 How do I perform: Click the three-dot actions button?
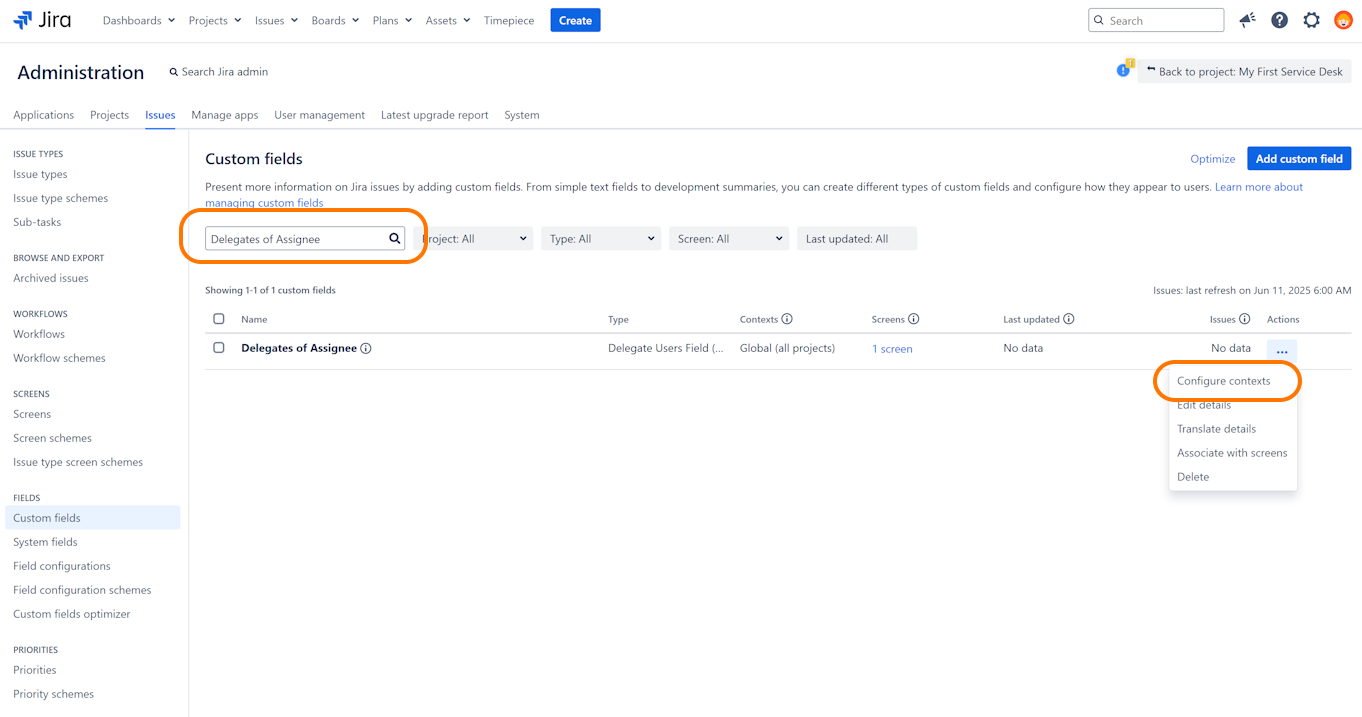coord(1281,350)
